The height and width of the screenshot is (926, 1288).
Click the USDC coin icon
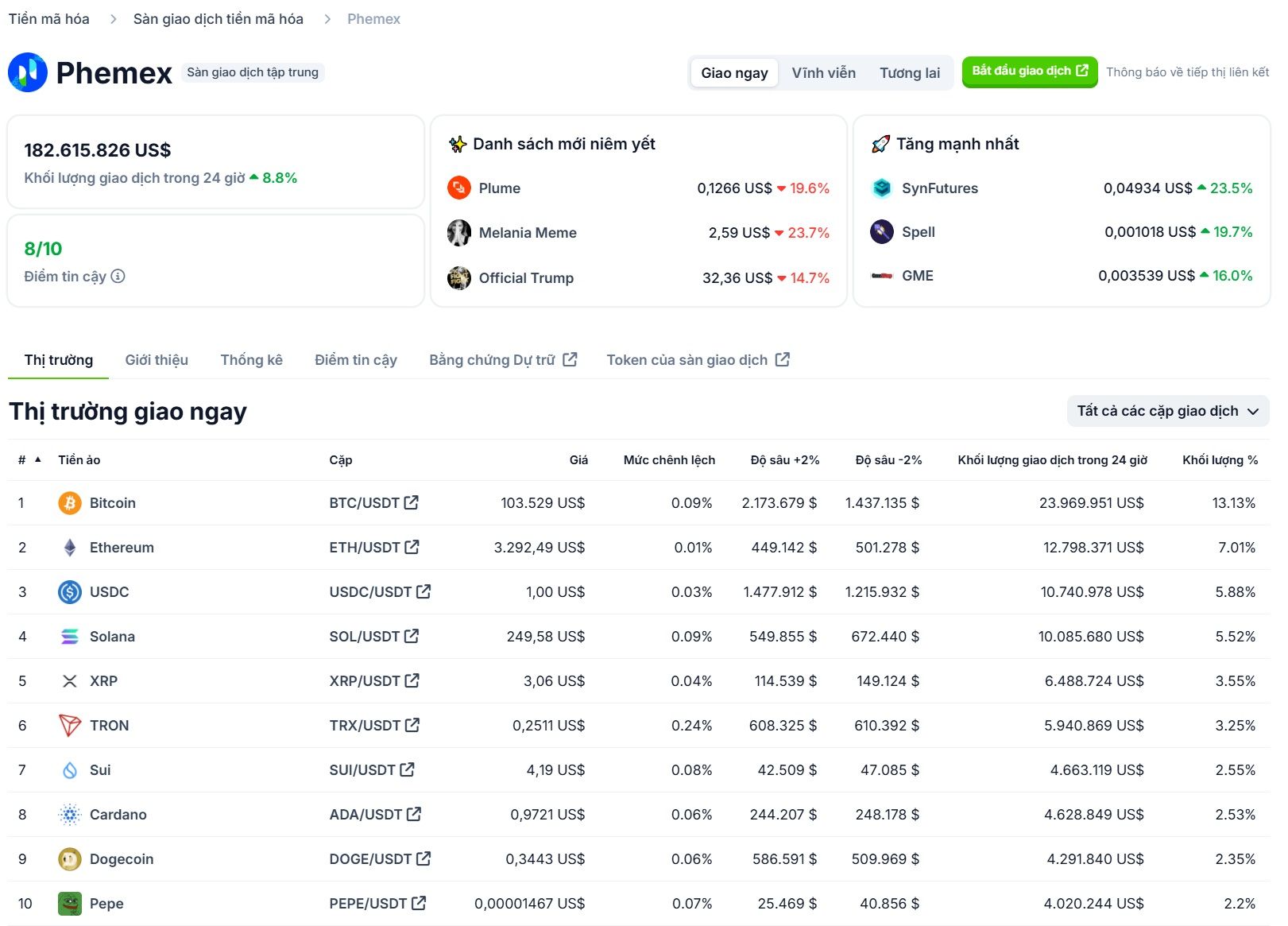70,592
